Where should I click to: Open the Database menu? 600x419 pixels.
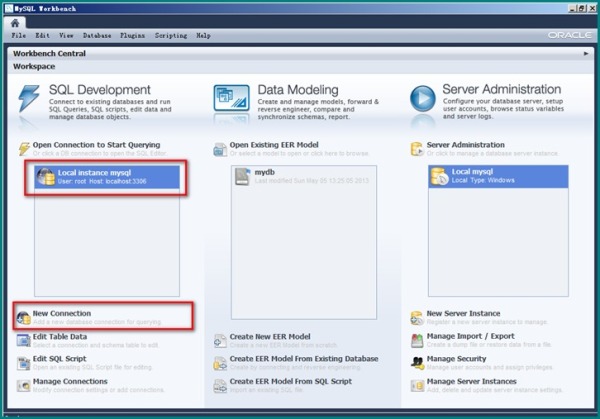click(97, 36)
